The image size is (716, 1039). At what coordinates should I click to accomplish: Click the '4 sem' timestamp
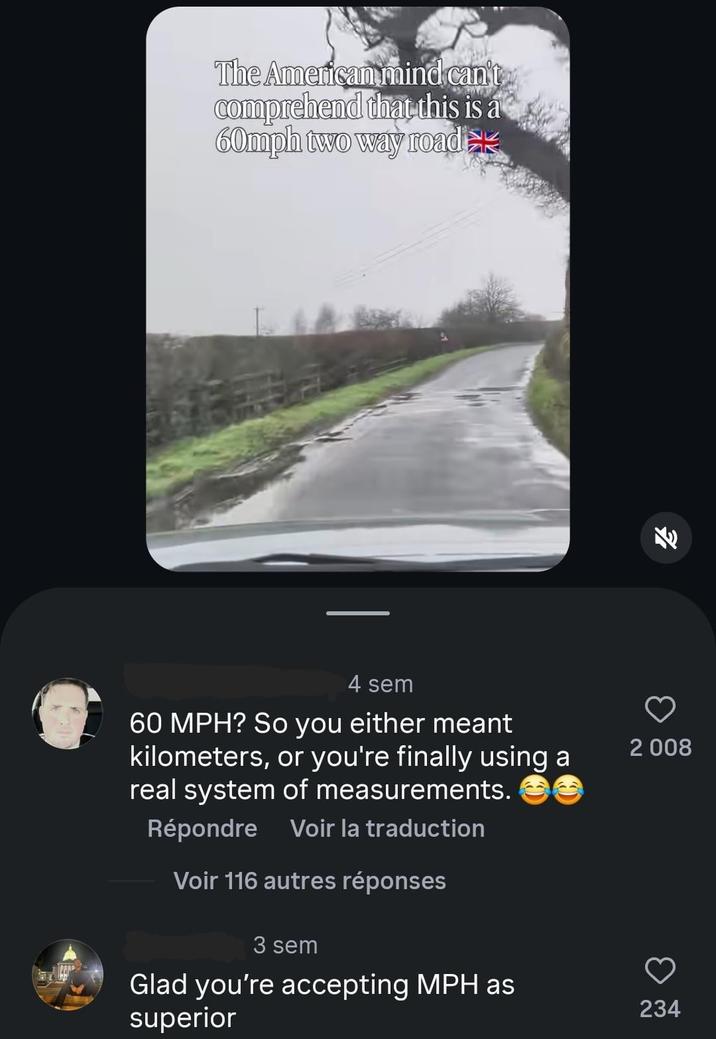(x=380, y=684)
